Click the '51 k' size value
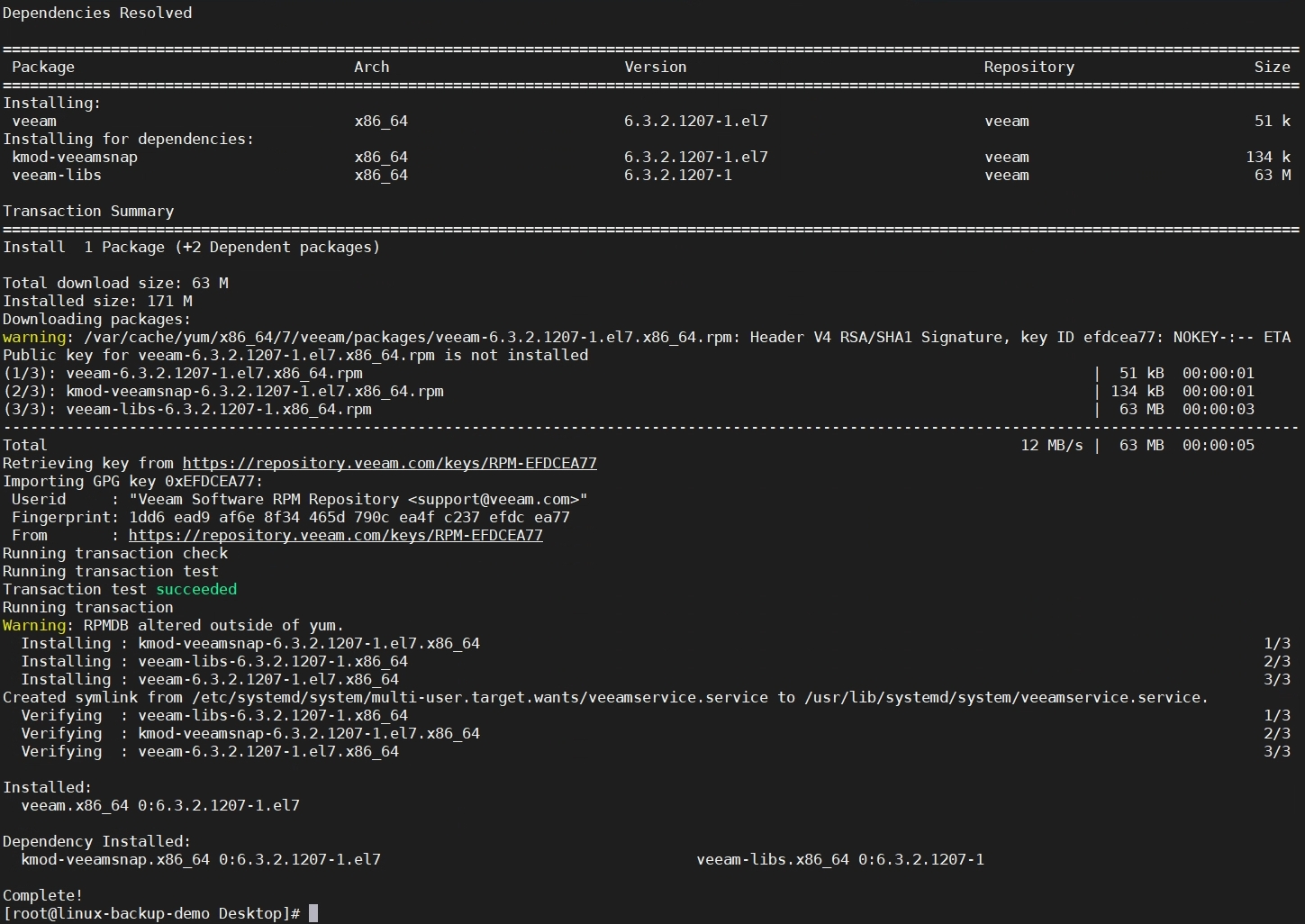This screenshot has width=1305, height=924. coord(1273,121)
